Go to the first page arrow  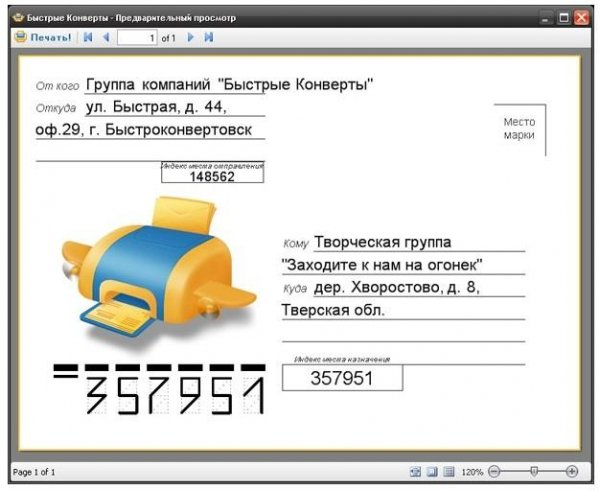point(88,37)
